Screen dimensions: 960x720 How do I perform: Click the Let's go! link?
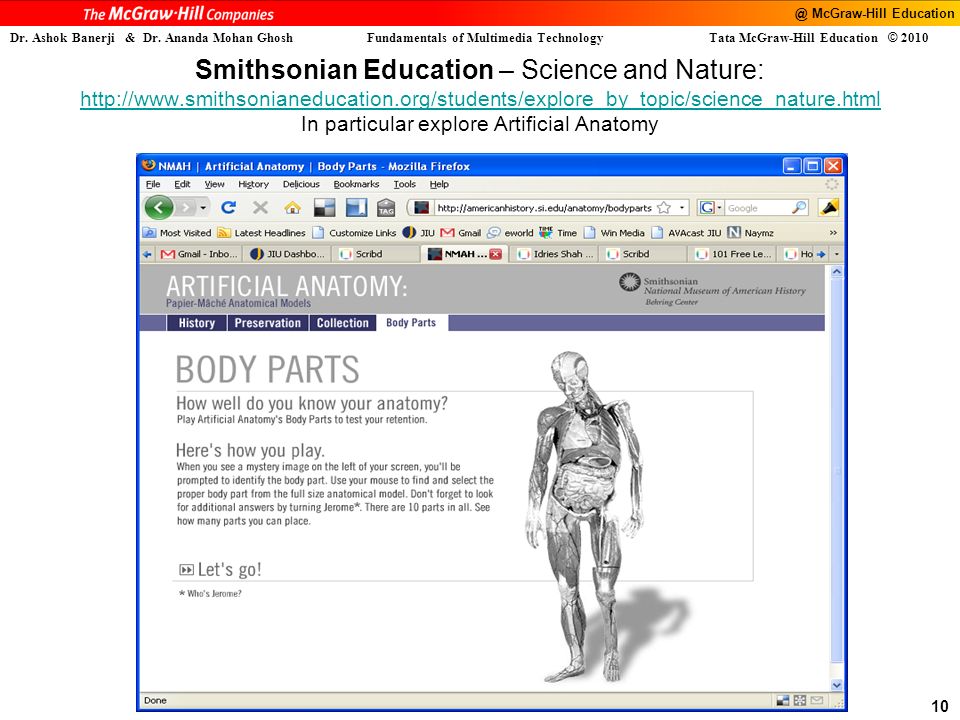coord(220,569)
